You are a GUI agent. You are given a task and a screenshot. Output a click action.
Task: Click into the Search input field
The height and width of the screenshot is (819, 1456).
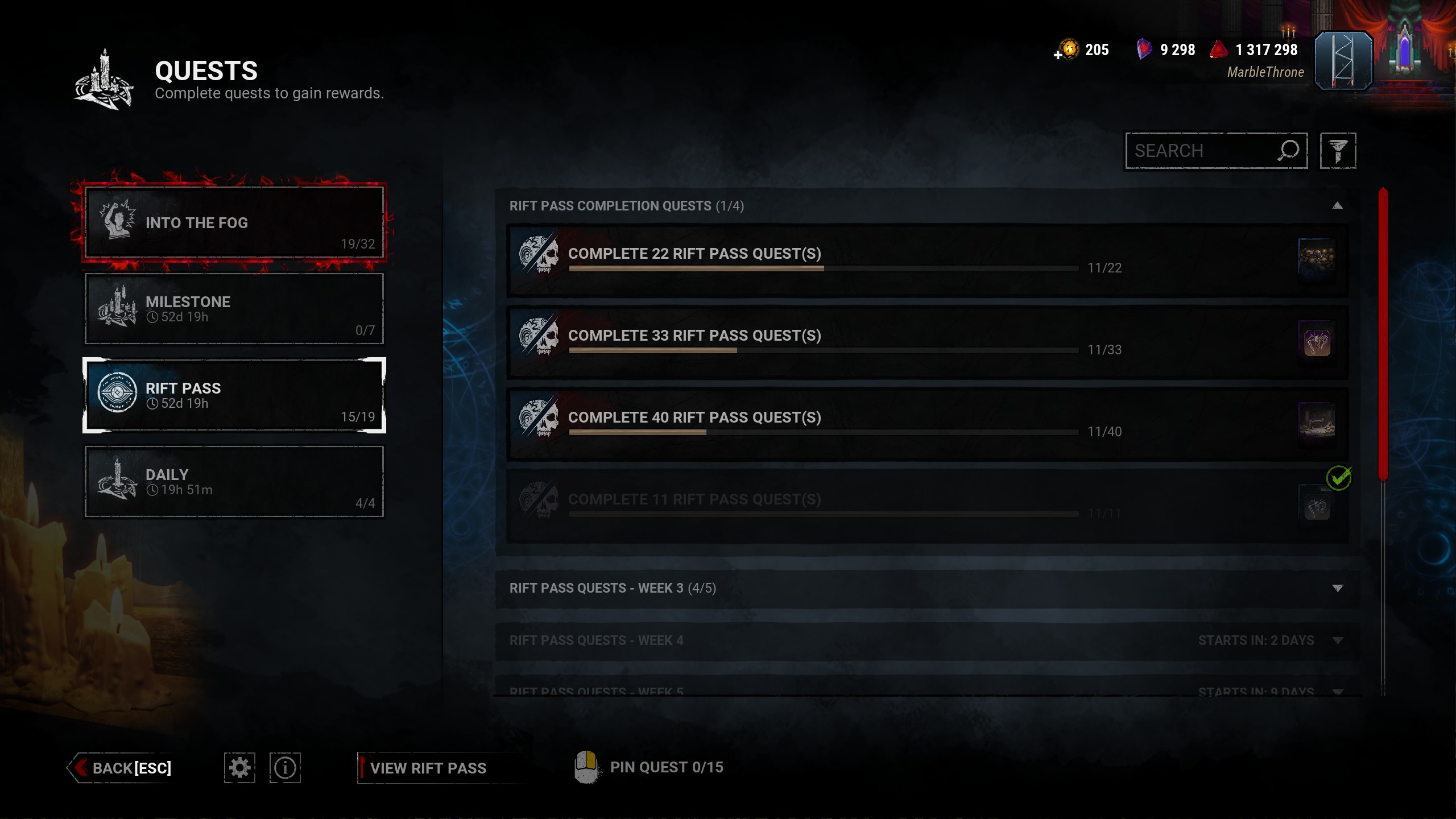1200,151
